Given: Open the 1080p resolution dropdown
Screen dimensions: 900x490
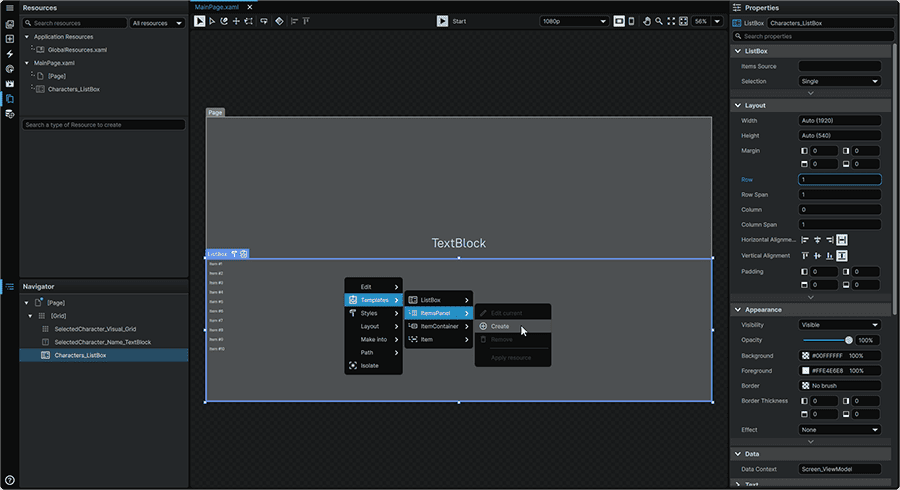Looking at the screenshot, I should click(x=574, y=21).
